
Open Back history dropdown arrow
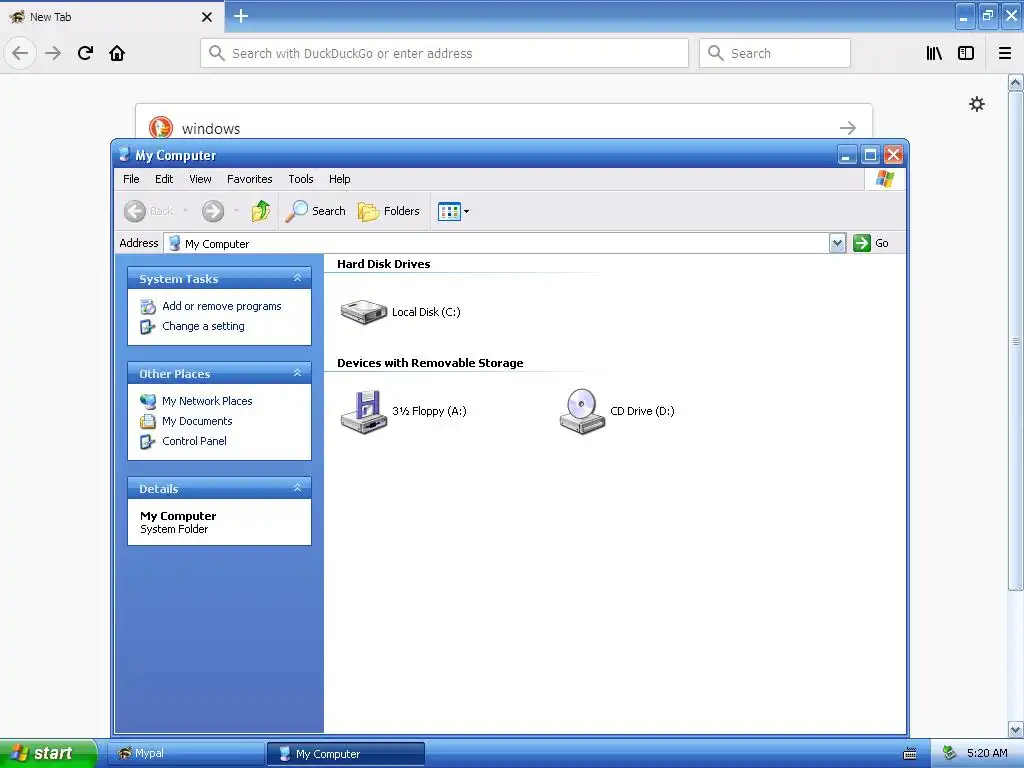coord(185,211)
